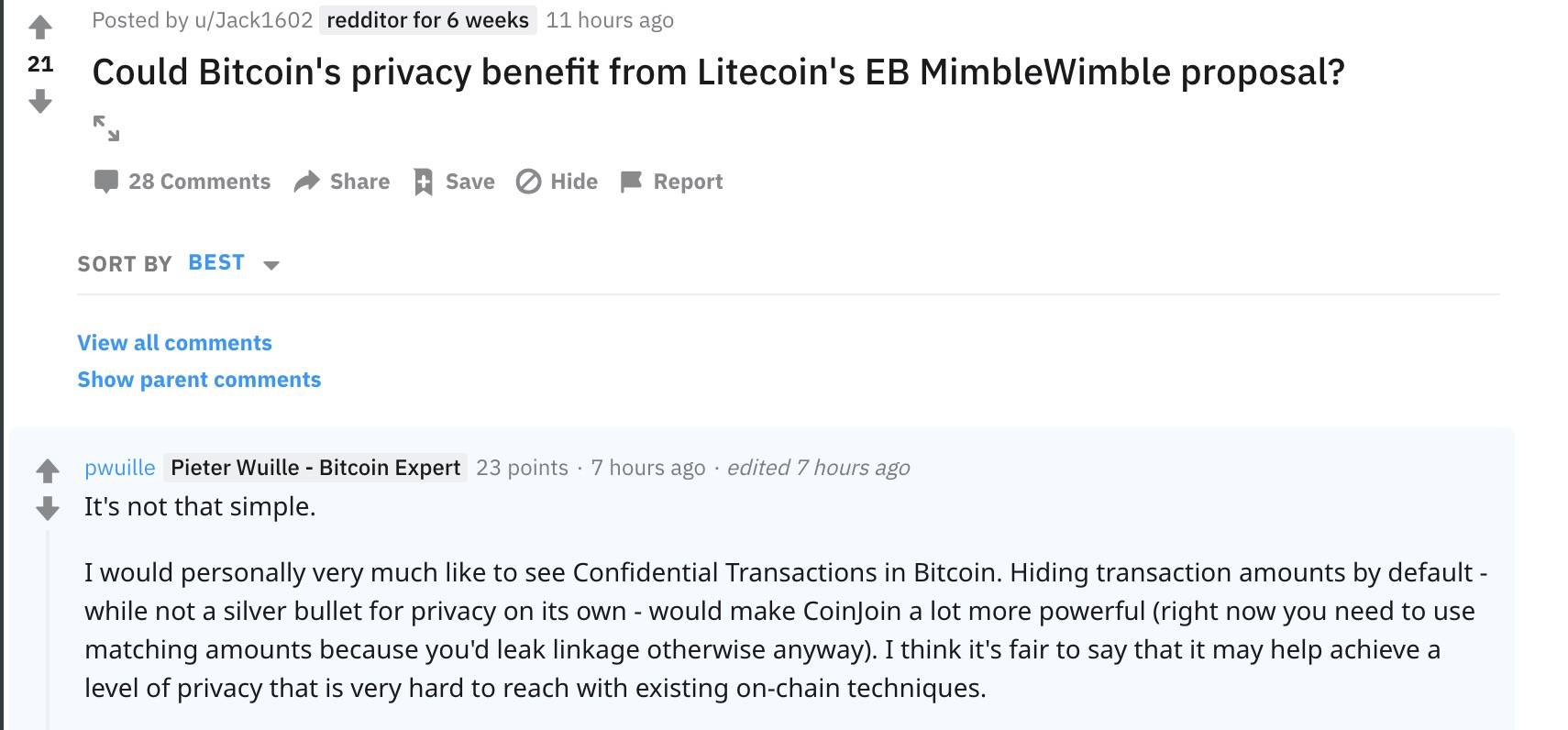Click the expand post arrows icon
The image size is (1568, 730).
pyautogui.click(x=106, y=128)
